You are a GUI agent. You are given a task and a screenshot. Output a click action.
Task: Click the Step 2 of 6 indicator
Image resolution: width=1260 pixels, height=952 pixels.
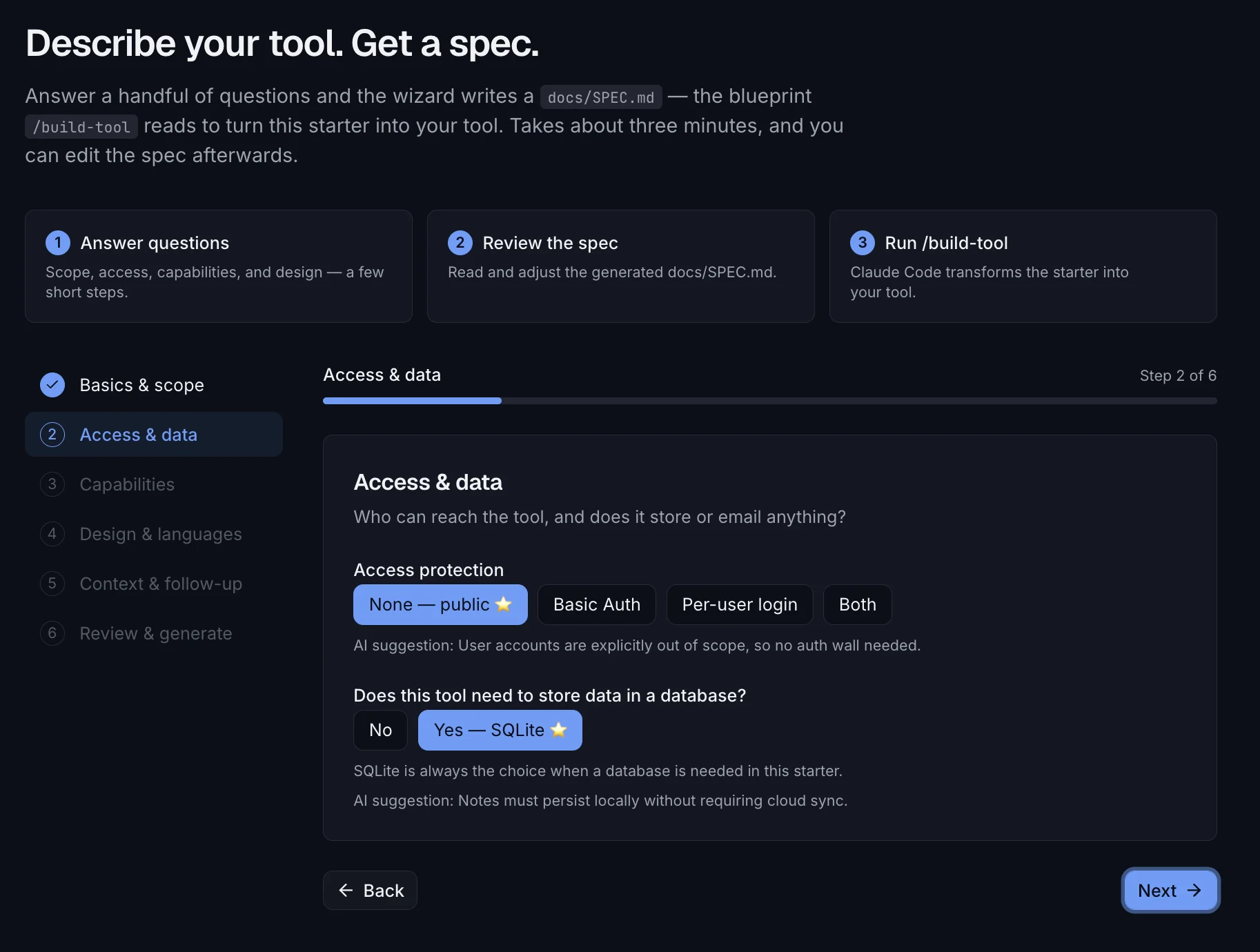click(x=1178, y=376)
